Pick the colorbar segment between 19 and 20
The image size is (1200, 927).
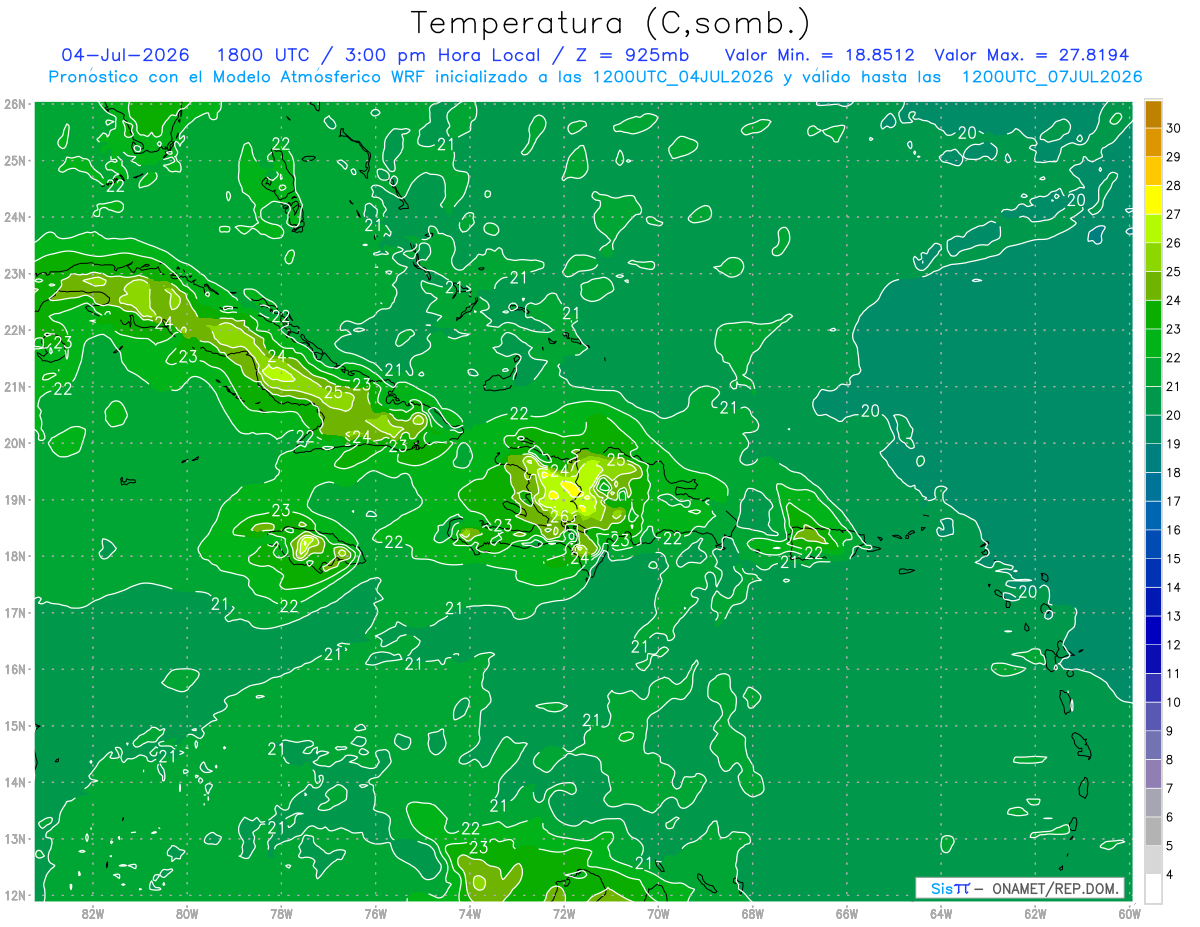[x=1153, y=429]
